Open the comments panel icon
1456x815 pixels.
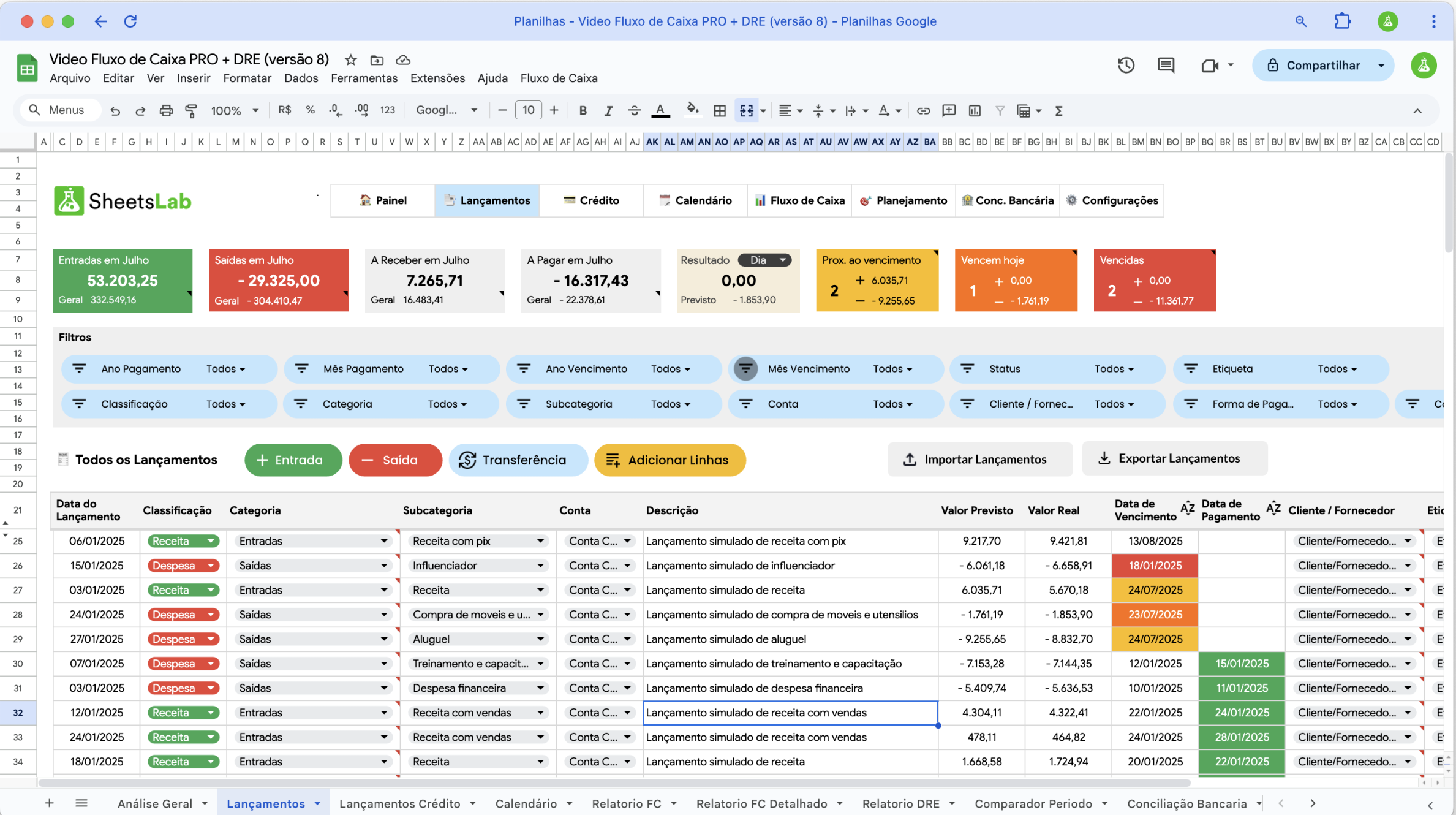tap(1166, 66)
